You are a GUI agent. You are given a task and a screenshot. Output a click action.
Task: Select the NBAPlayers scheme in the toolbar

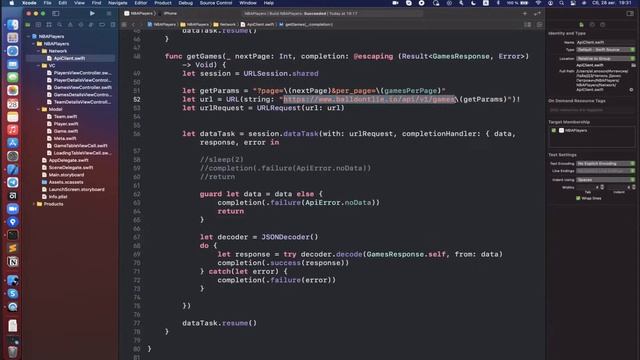[139, 13]
